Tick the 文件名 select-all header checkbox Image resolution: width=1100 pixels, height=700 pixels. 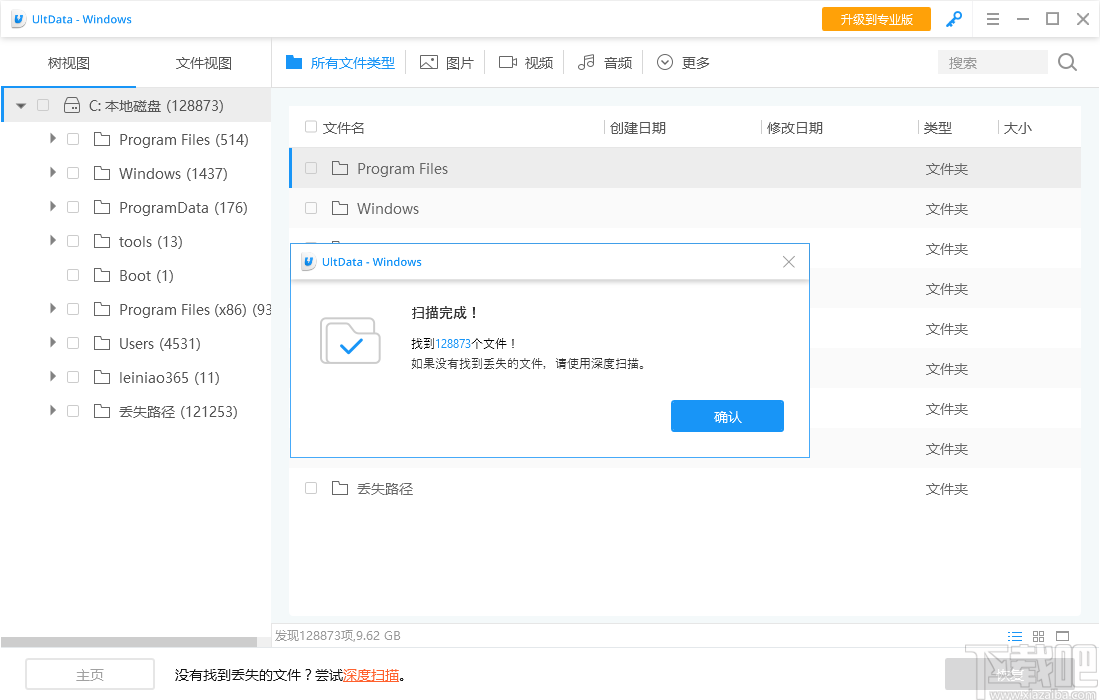(311, 127)
